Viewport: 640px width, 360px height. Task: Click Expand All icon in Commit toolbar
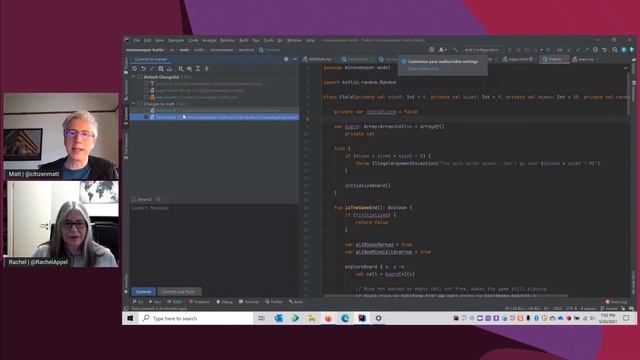198,69
